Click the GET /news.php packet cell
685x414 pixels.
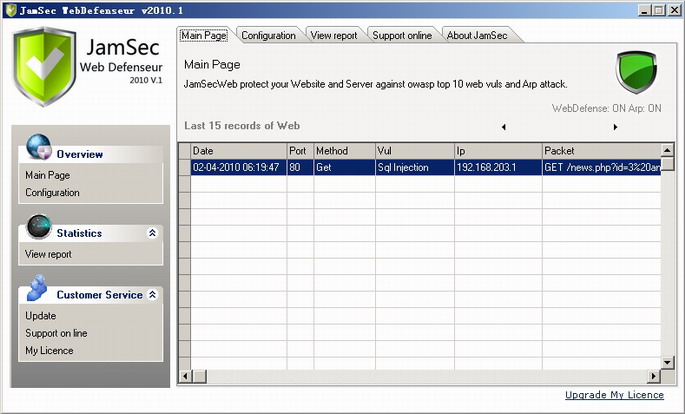602,167
